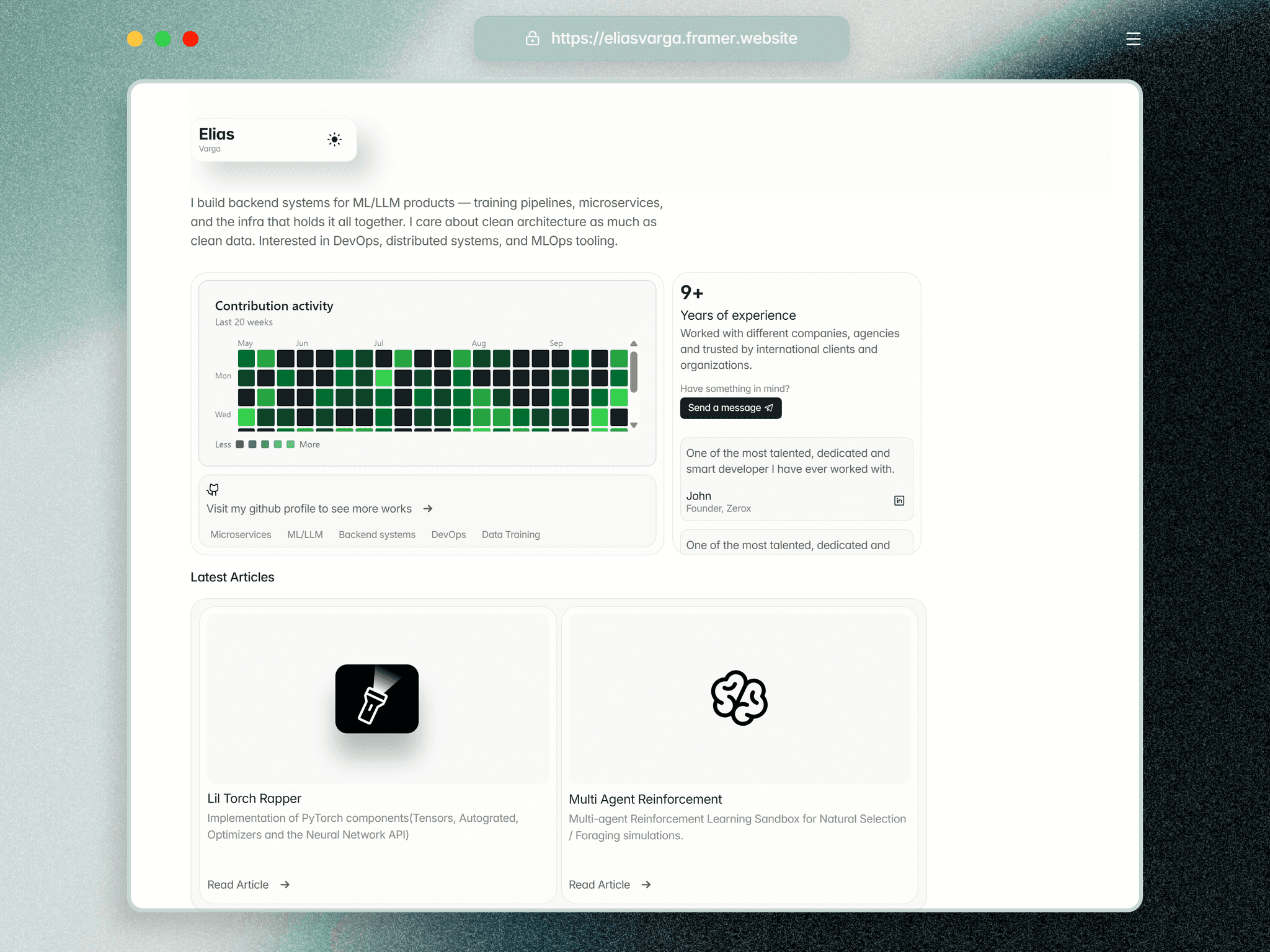Click the brightest green legend swatch near More
This screenshot has width=1270, height=952.
click(290, 444)
